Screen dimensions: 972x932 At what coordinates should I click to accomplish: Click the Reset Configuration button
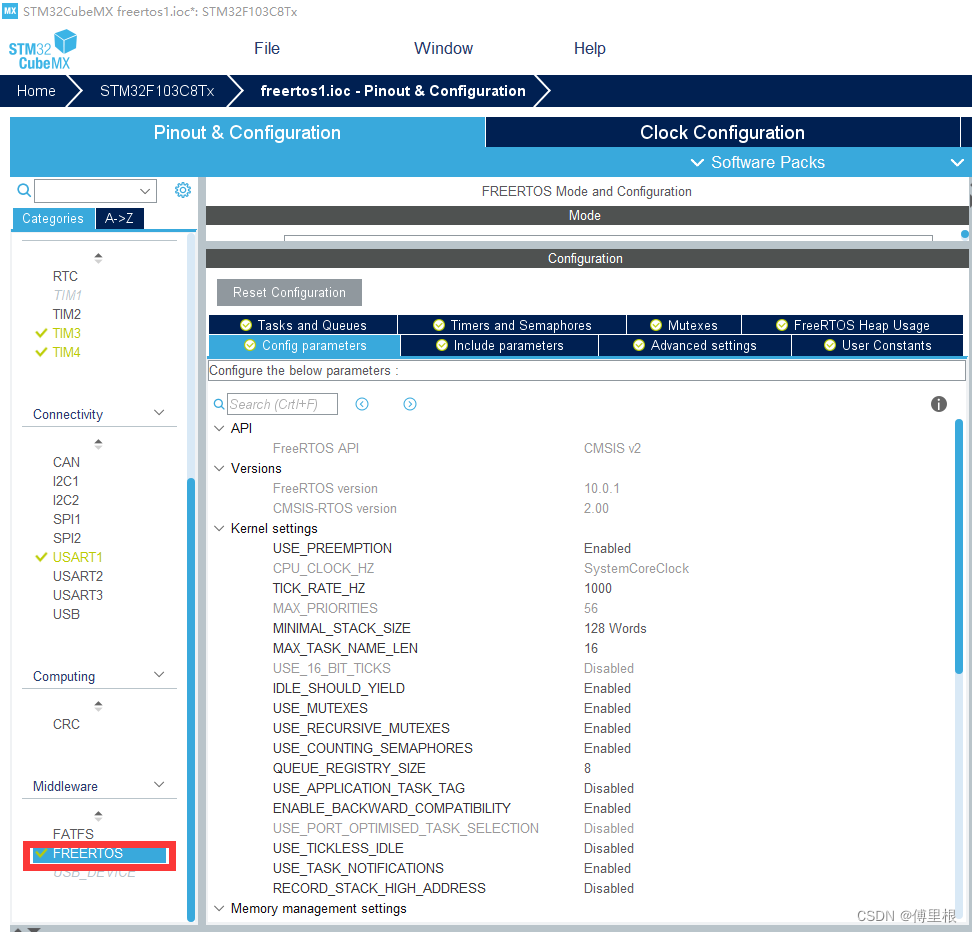[289, 292]
